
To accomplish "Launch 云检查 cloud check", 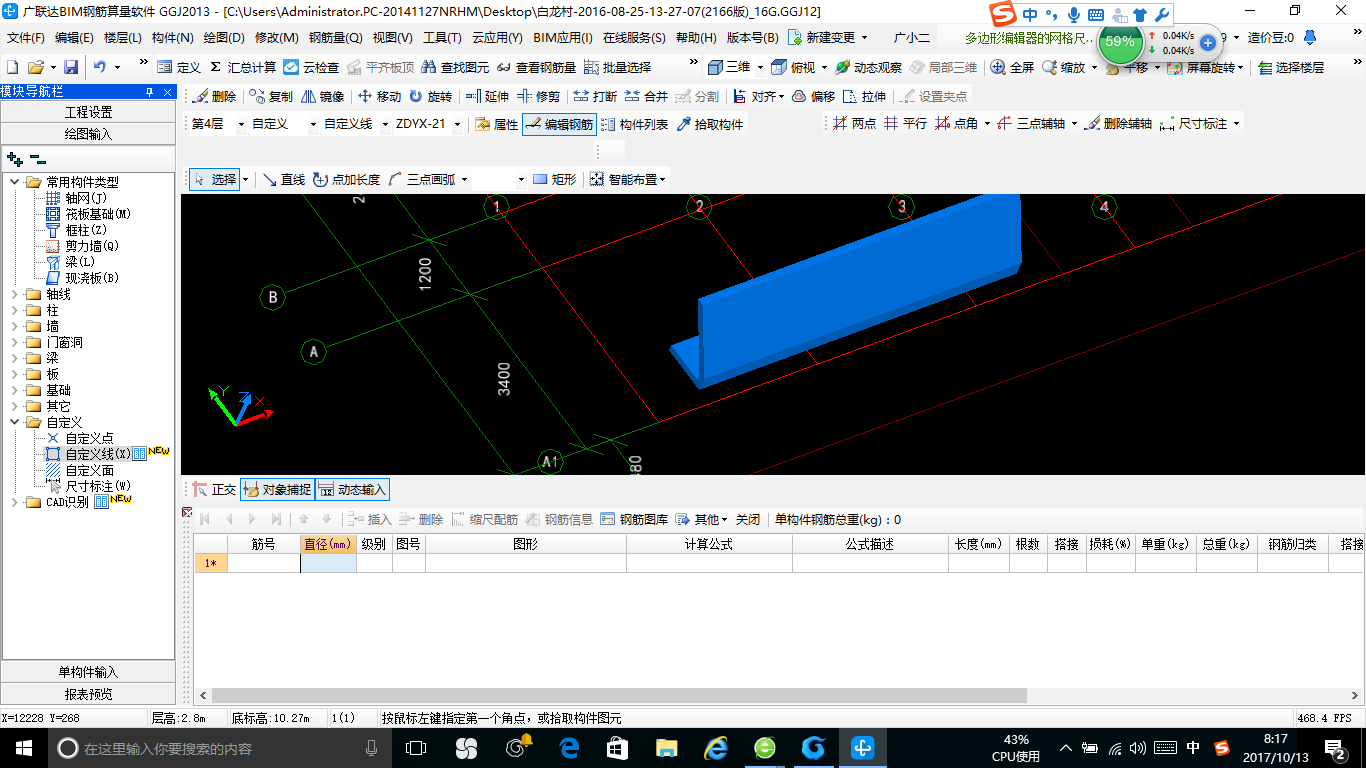I will [311, 67].
